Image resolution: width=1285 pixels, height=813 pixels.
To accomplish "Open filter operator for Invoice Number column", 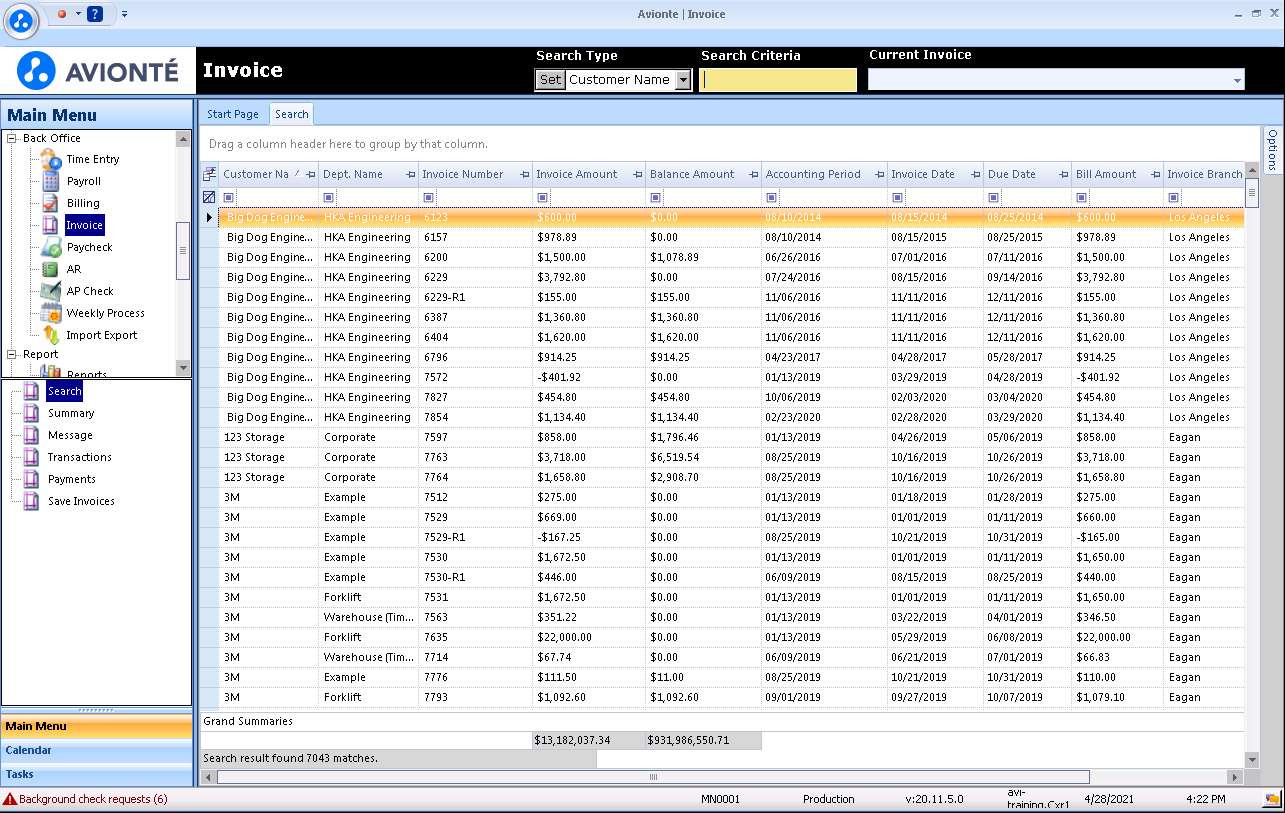I will (x=428, y=197).
